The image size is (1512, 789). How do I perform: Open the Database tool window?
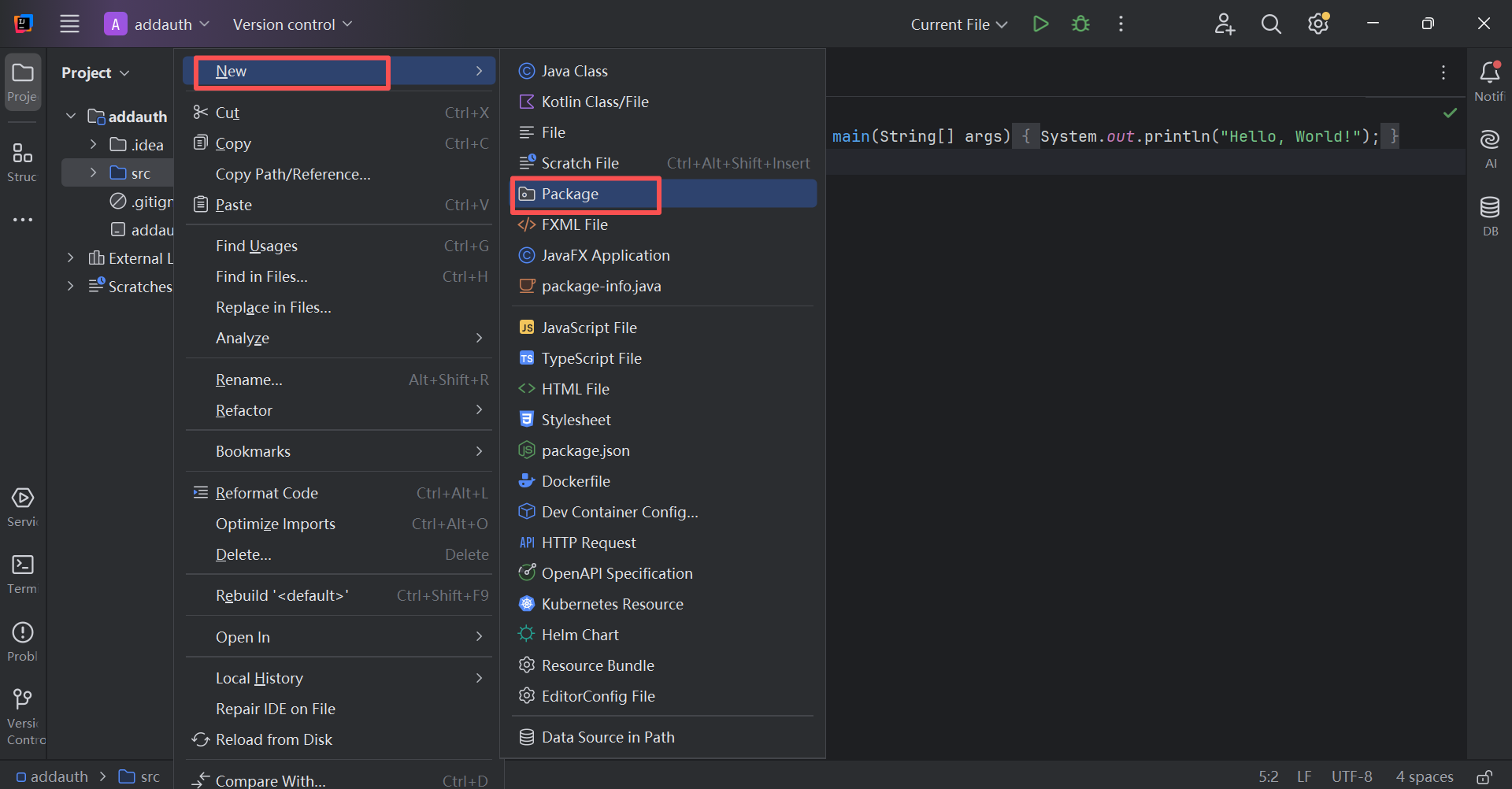point(1489,215)
